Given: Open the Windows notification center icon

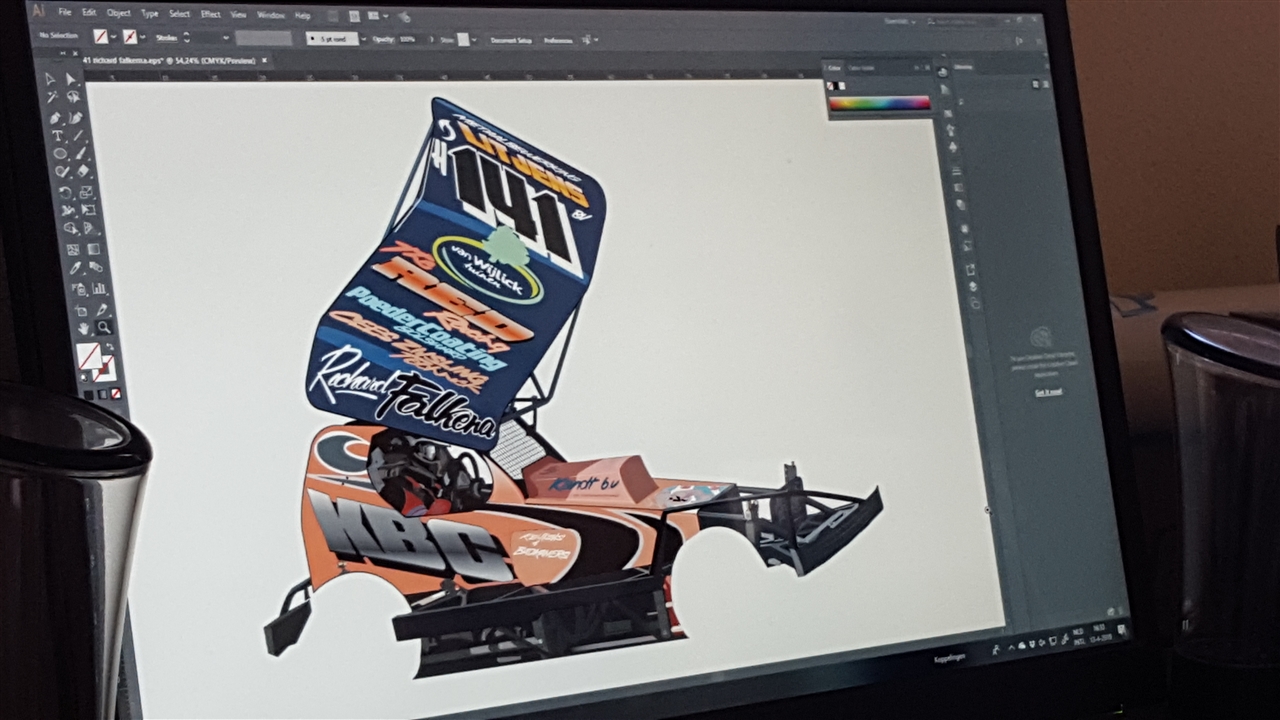Looking at the screenshot, I should point(1121,629).
